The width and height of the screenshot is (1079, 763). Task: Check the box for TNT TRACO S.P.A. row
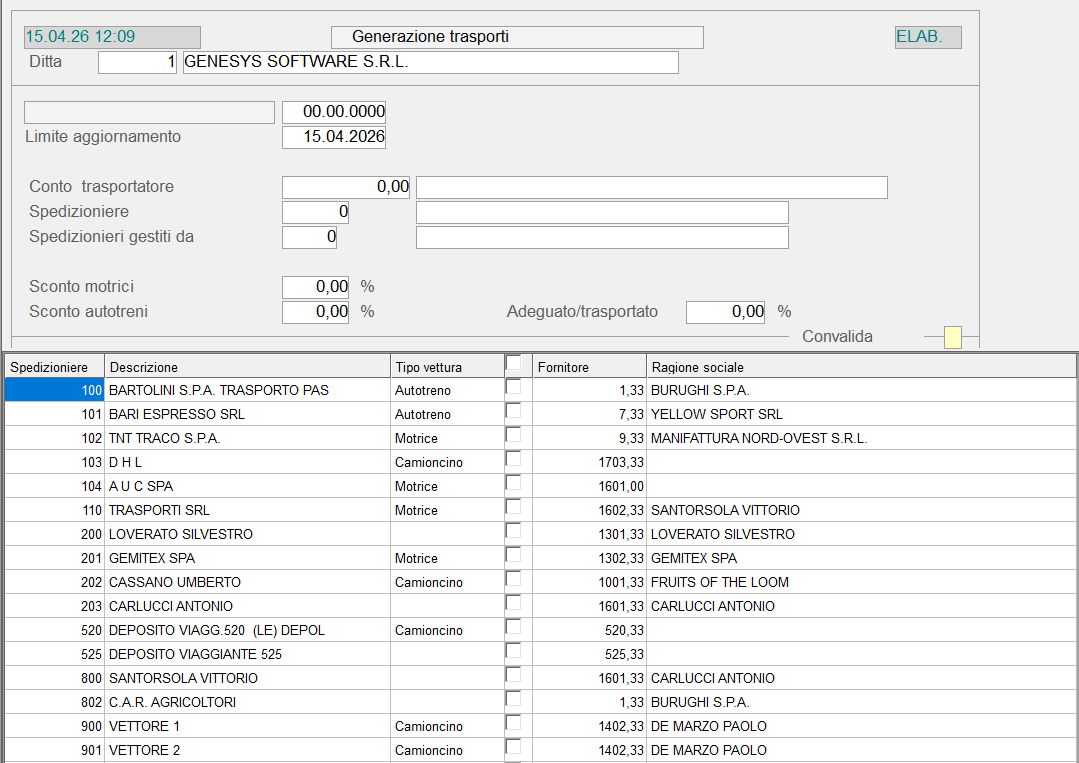(513, 436)
